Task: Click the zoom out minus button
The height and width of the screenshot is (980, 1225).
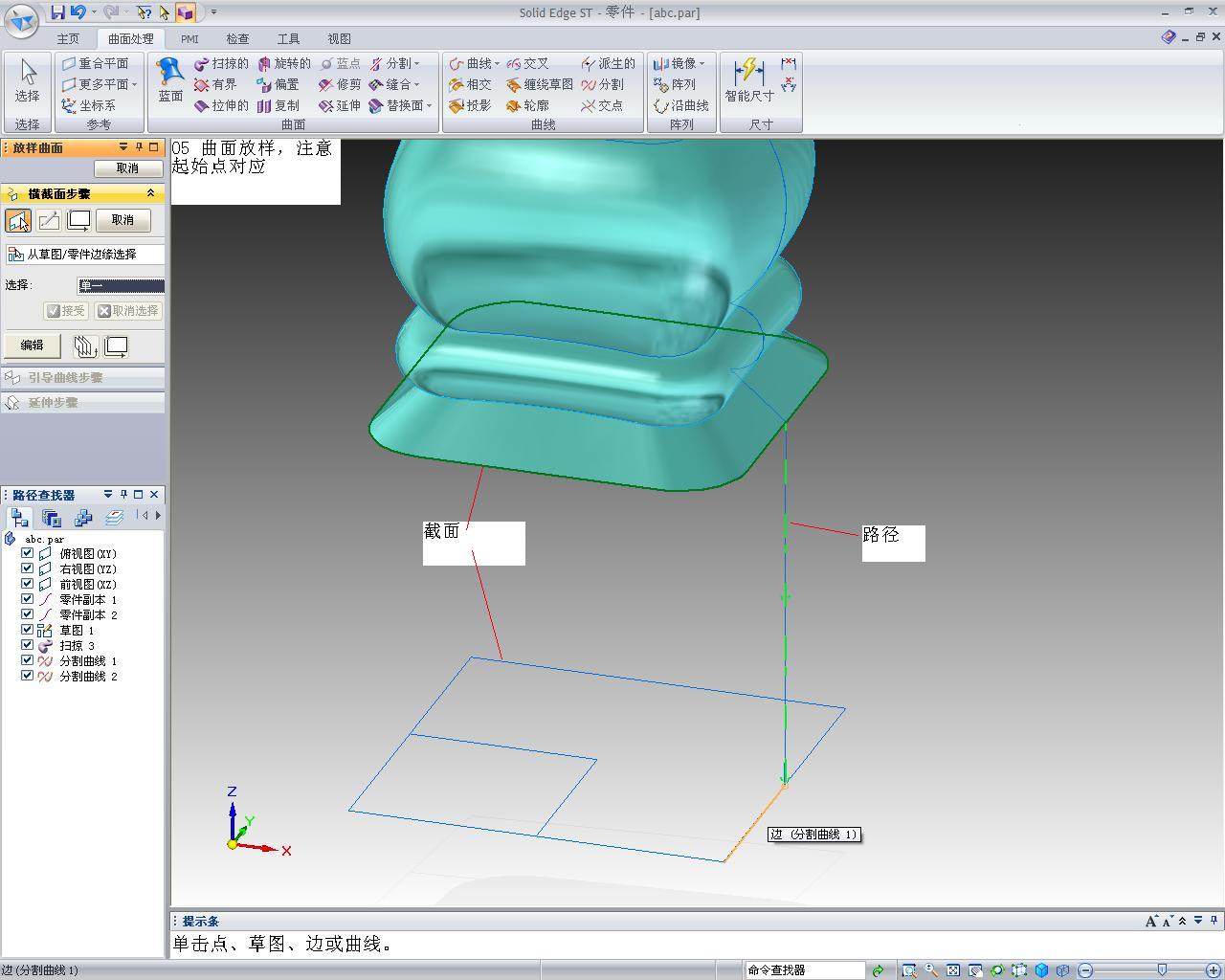Action: click(1085, 970)
